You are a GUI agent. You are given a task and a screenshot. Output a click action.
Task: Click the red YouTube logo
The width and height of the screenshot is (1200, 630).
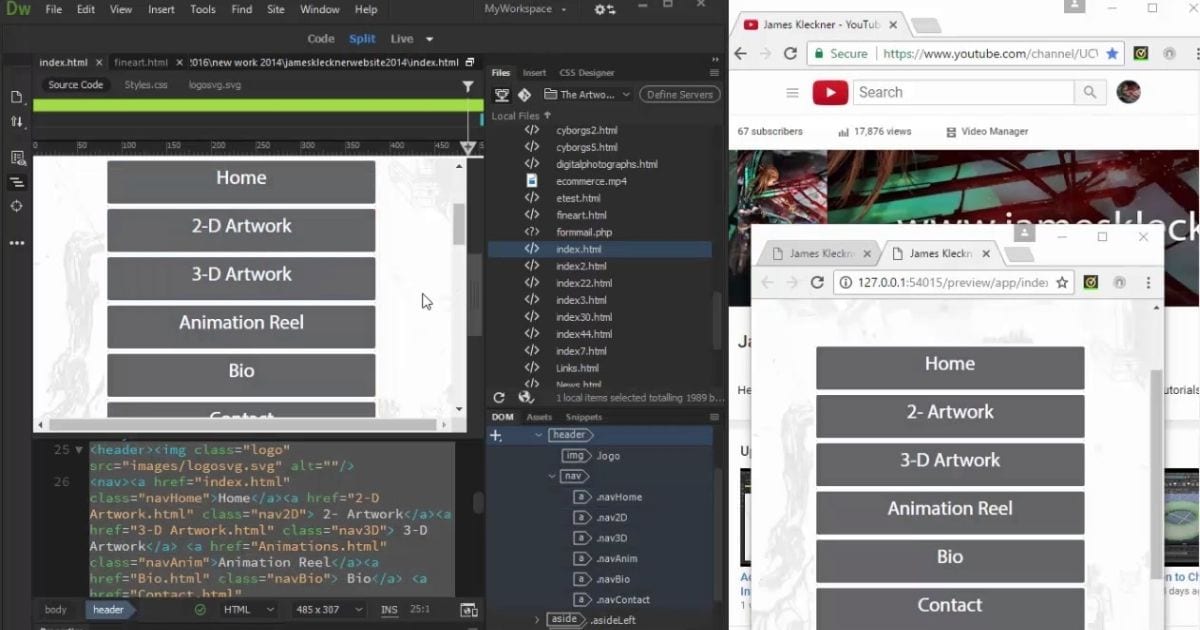coord(830,93)
